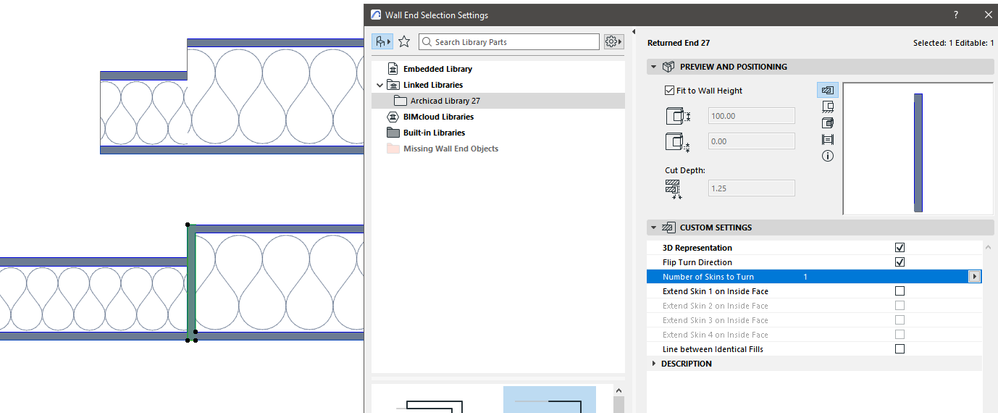Select the 3D view preview icon
The height and width of the screenshot is (413, 998).
click(x=827, y=123)
